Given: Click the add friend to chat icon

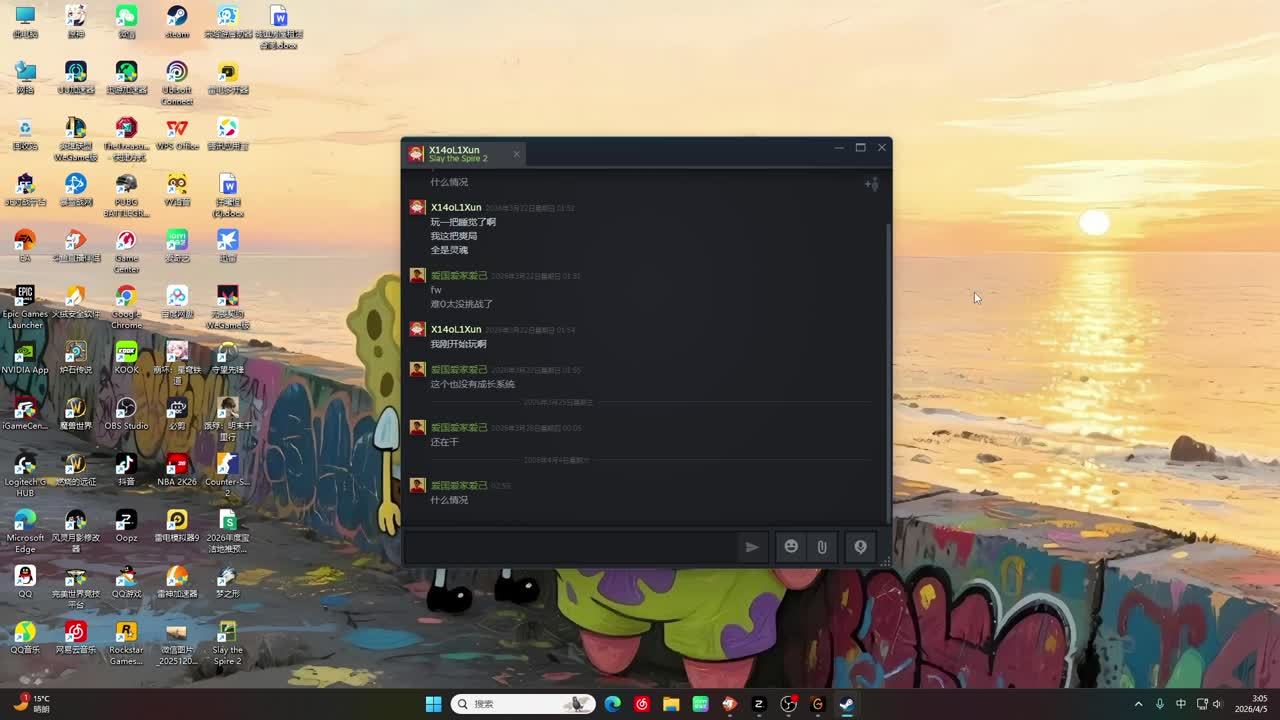Looking at the screenshot, I should (x=871, y=184).
